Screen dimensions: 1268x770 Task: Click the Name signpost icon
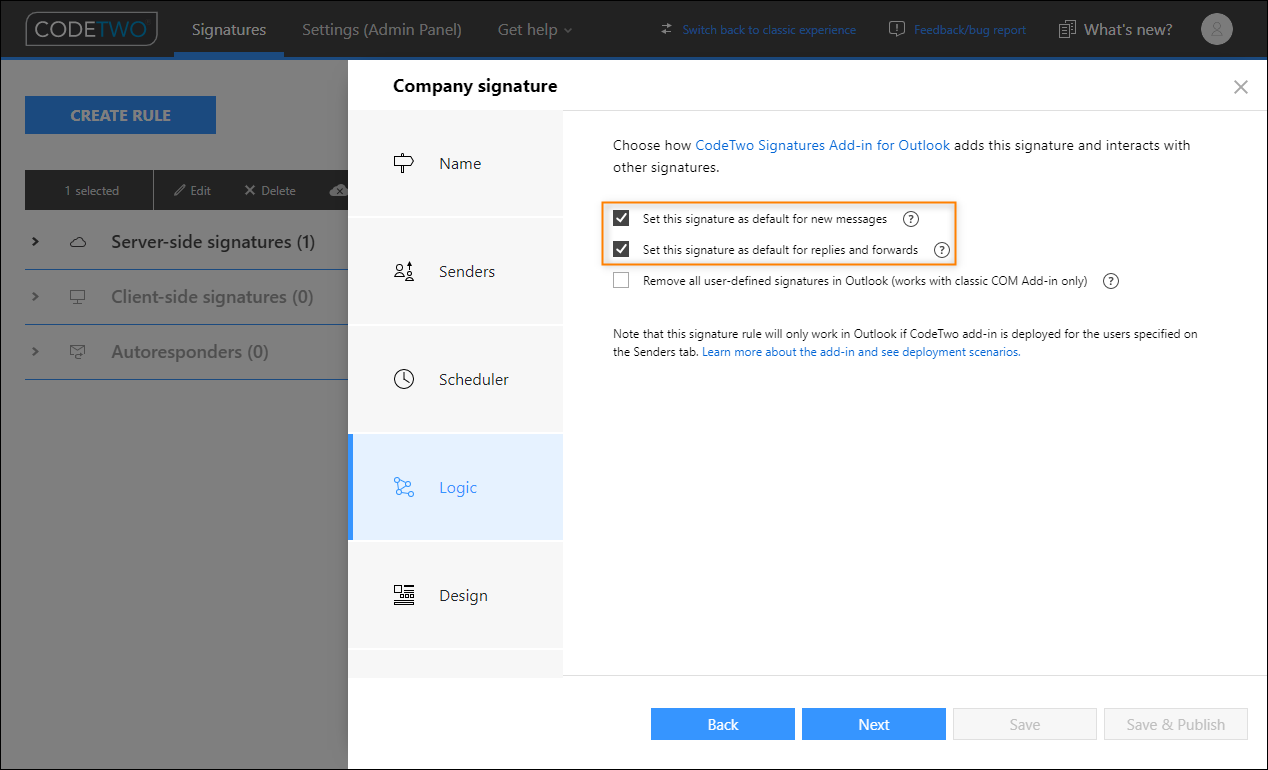pos(404,163)
